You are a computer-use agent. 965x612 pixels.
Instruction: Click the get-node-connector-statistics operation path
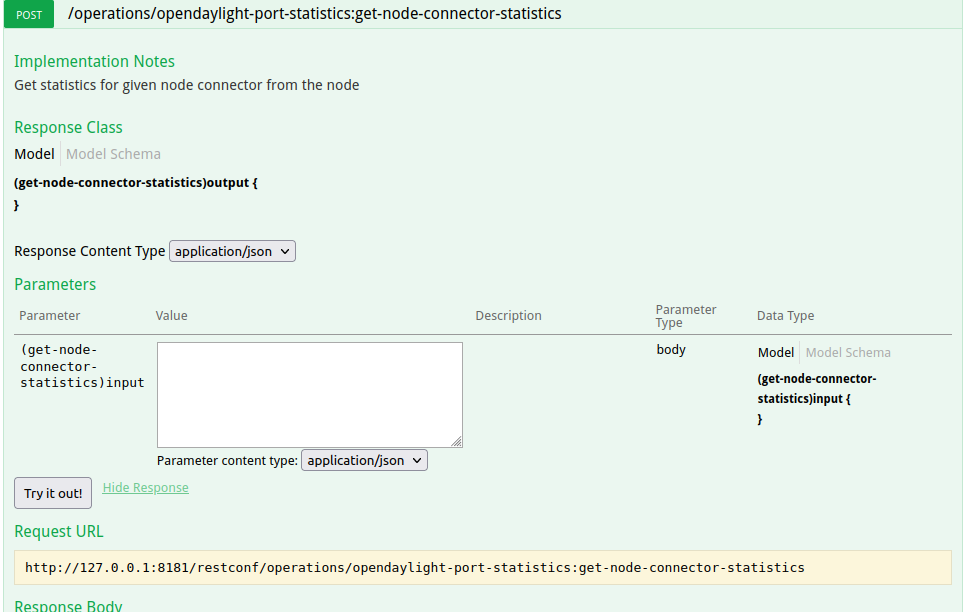(314, 14)
